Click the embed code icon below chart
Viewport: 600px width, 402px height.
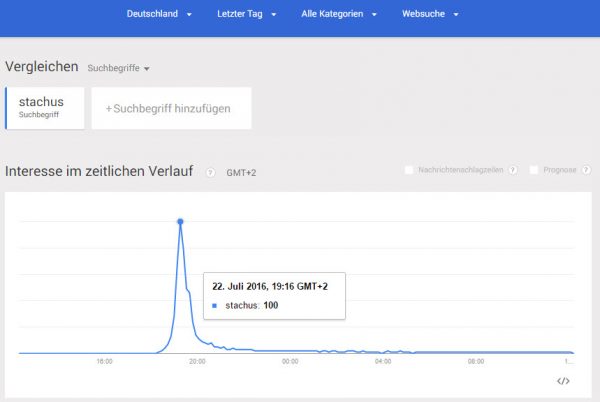[563, 381]
